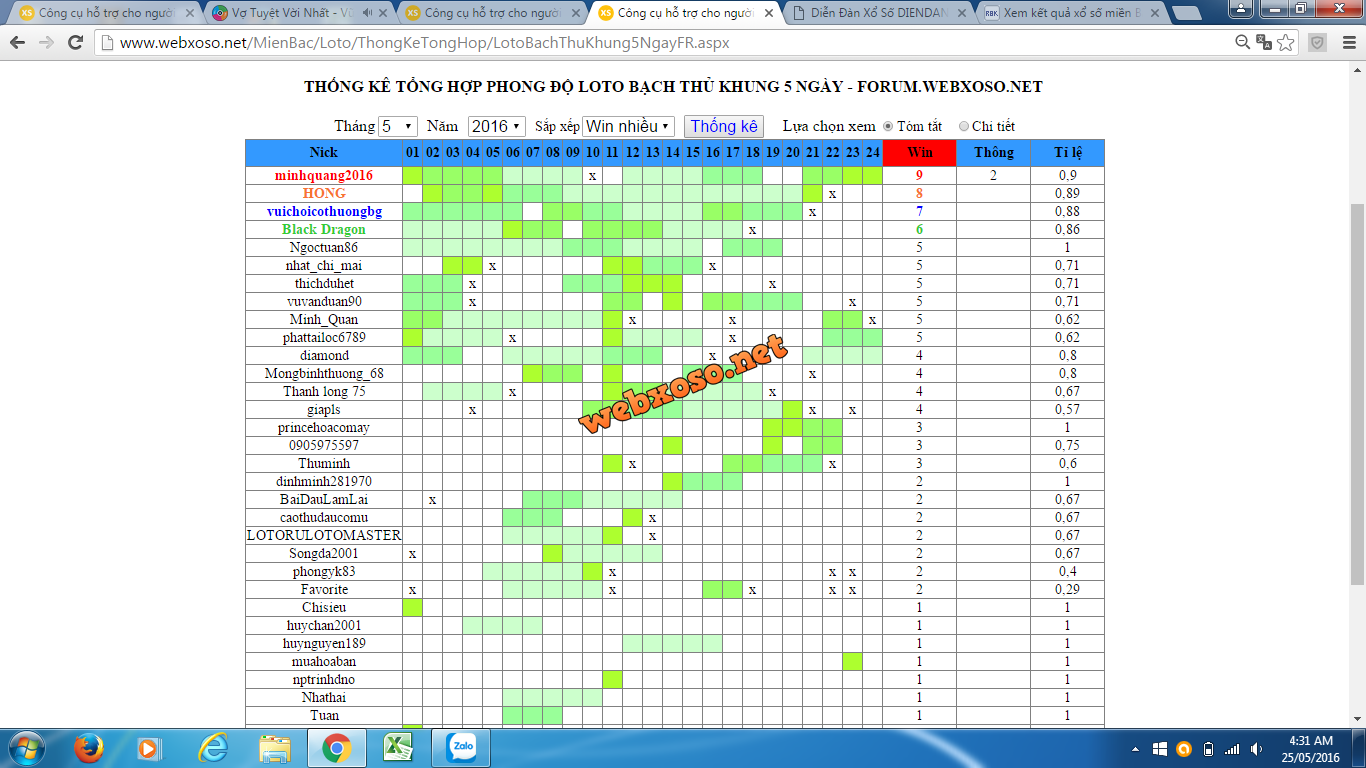
Task: Open the Chrome hamburger menu
Action: pos(1348,43)
